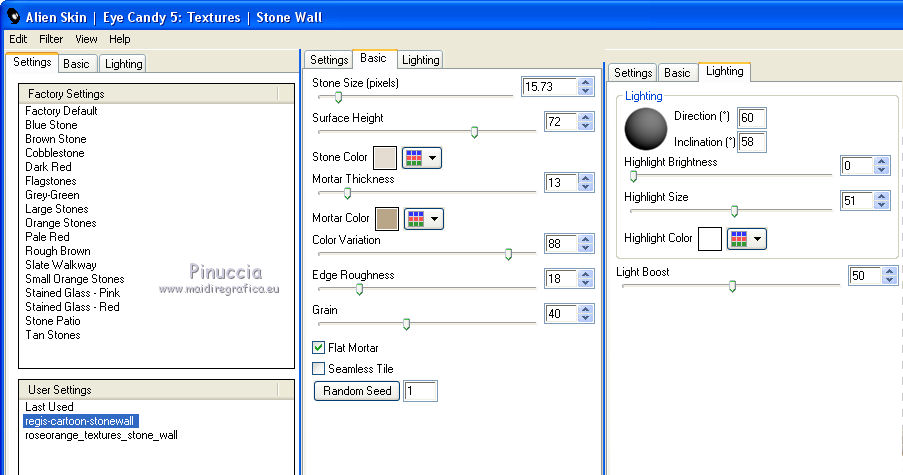Select Cobblestone preset
903x475 pixels.
pyautogui.click(x=55, y=153)
